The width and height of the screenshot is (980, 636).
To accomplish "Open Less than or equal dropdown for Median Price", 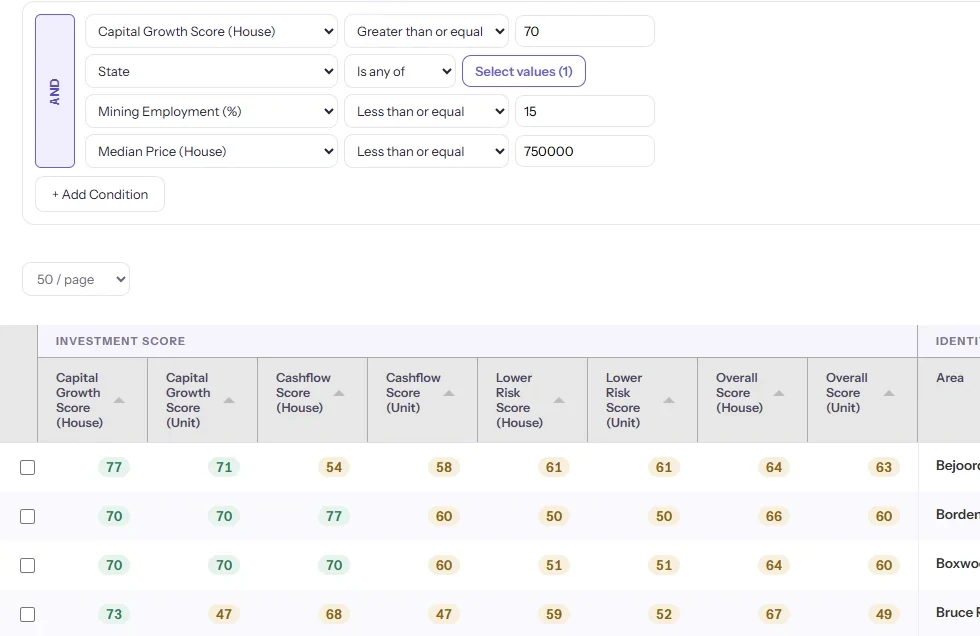I will click(426, 151).
